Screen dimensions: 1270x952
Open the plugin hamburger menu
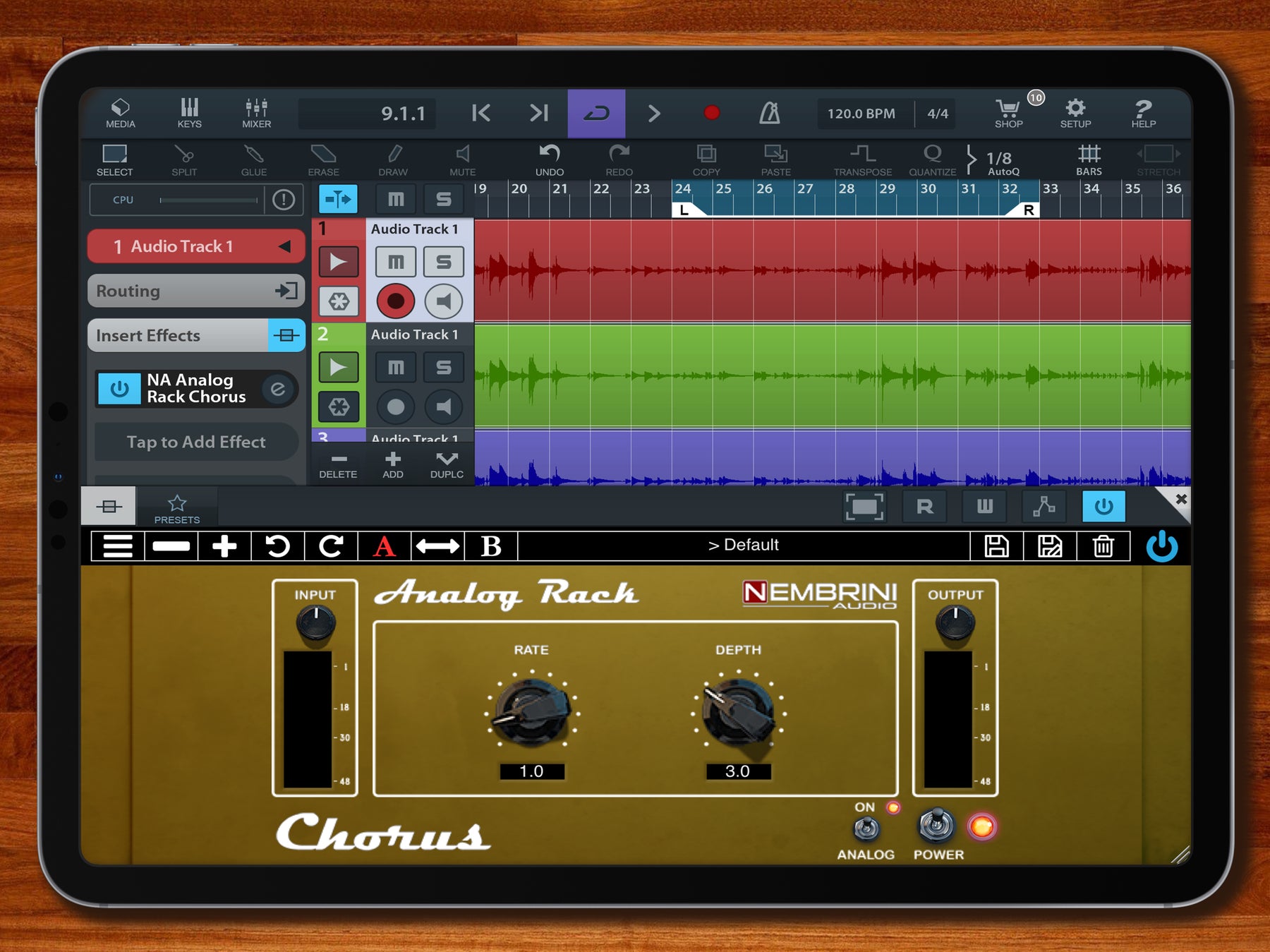(116, 545)
